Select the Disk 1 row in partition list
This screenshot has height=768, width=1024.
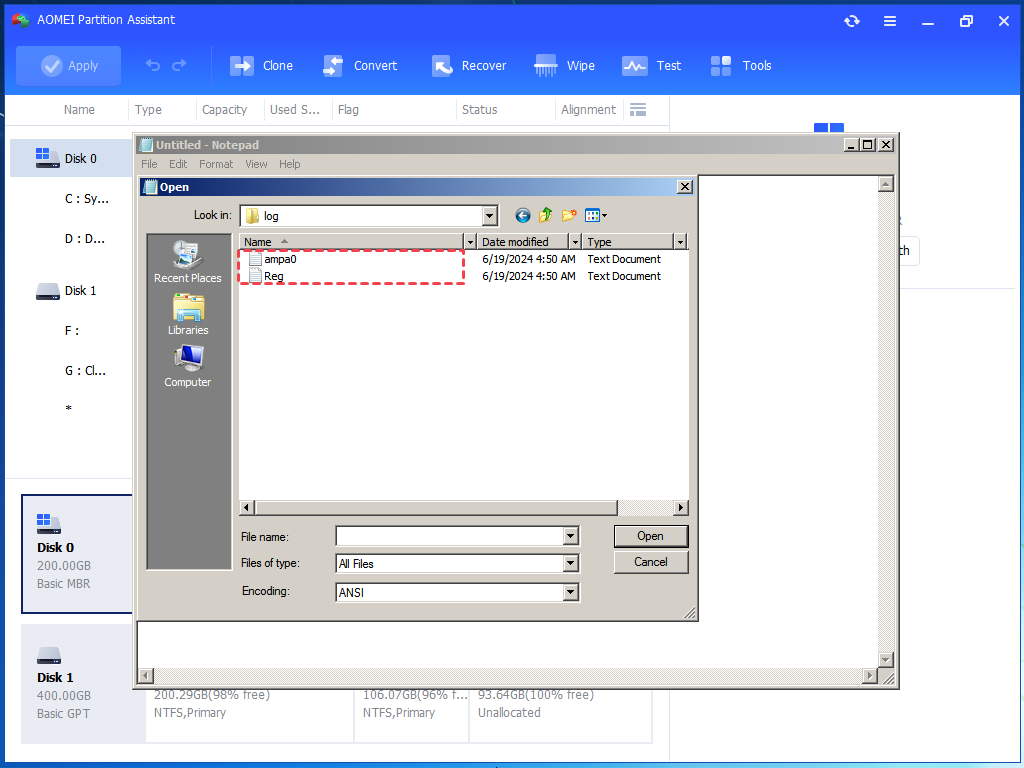pyautogui.click(x=71, y=291)
